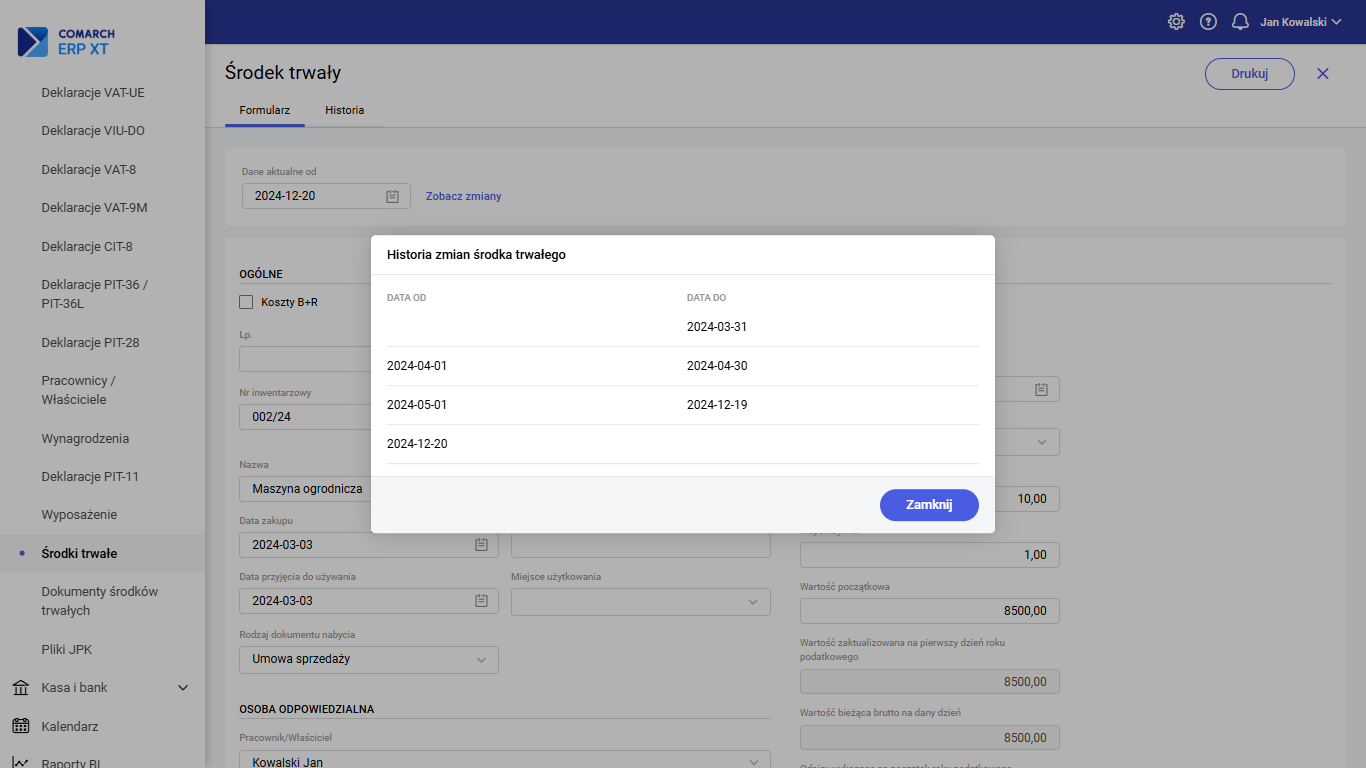
Task: Toggle the Koszty B+R checkbox
Action: (x=246, y=302)
